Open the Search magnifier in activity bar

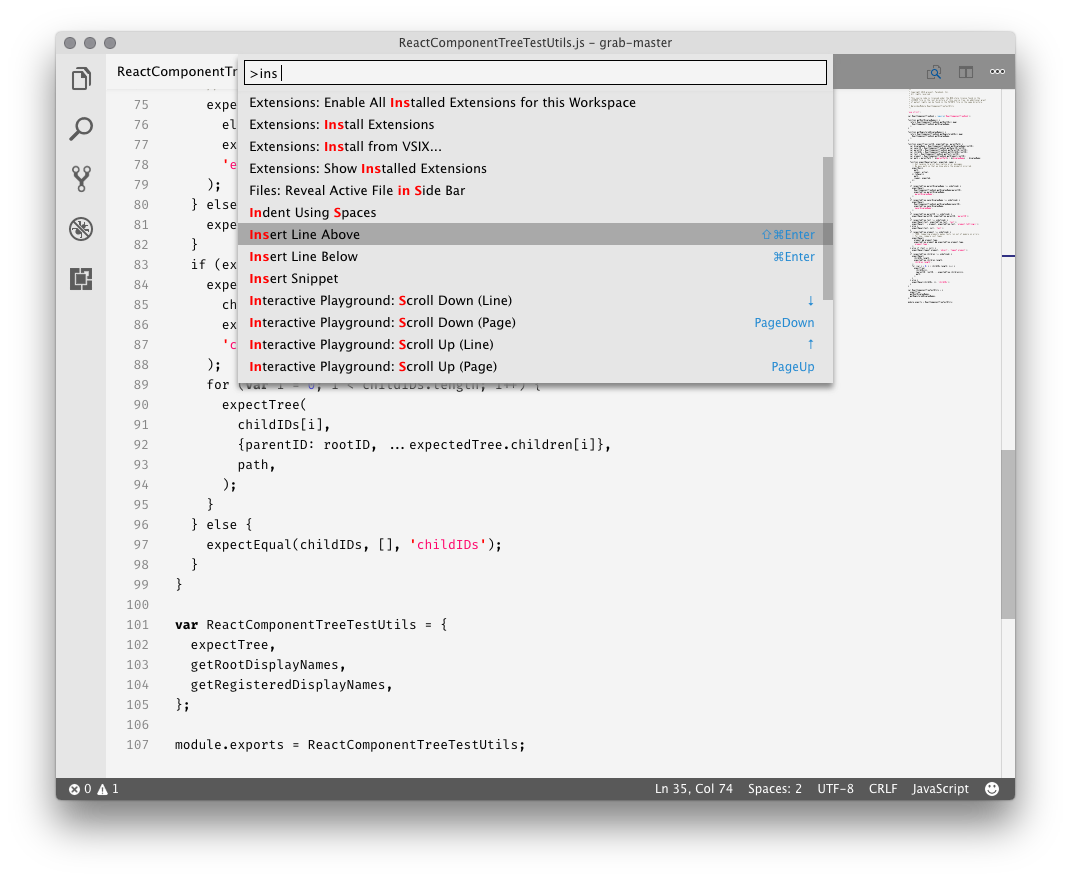click(x=81, y=128)
